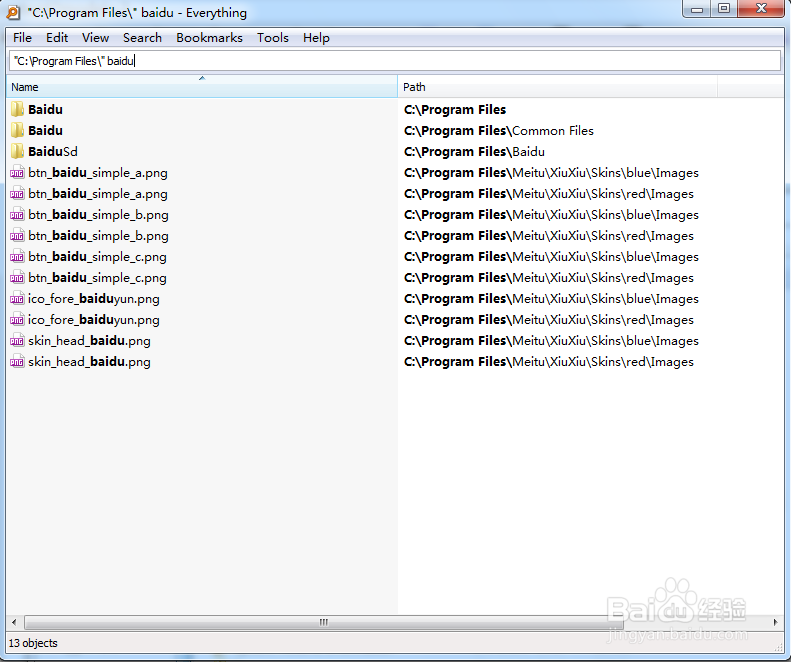791x662 pixels.
Task: Select btn_baidu_simple_b.png name in red Images row
Action: (x=98, y=236)
